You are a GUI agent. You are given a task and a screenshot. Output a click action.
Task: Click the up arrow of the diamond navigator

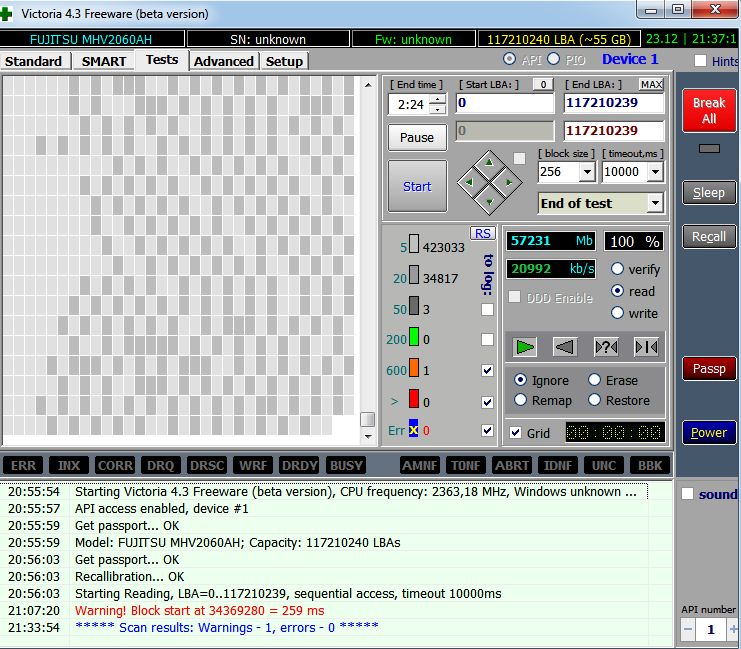click(x=489, y=163)
